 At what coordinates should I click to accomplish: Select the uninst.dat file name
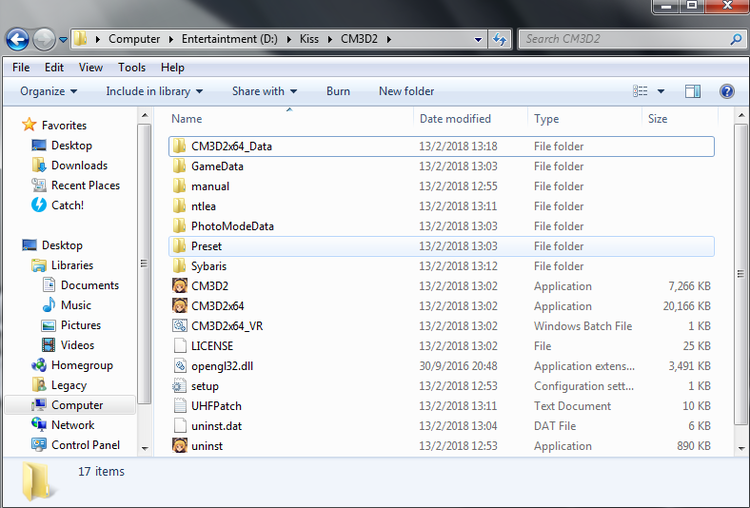(216, 426)
